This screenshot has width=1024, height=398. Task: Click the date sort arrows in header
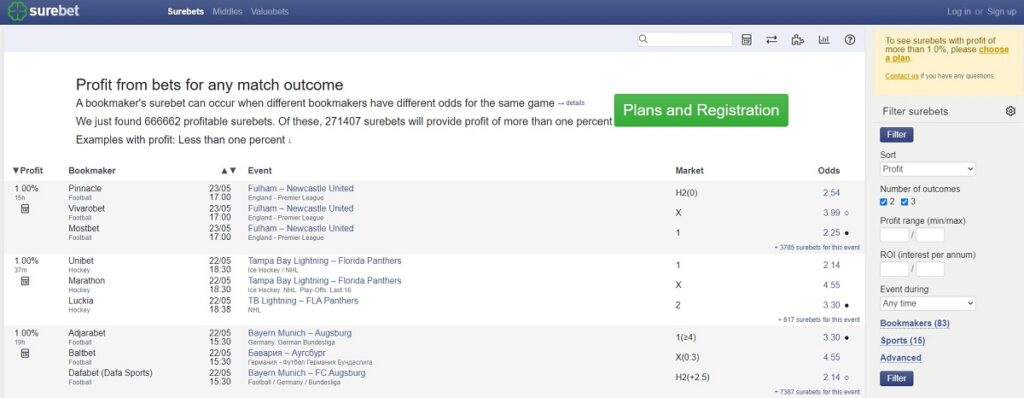(x=228, y=171)
